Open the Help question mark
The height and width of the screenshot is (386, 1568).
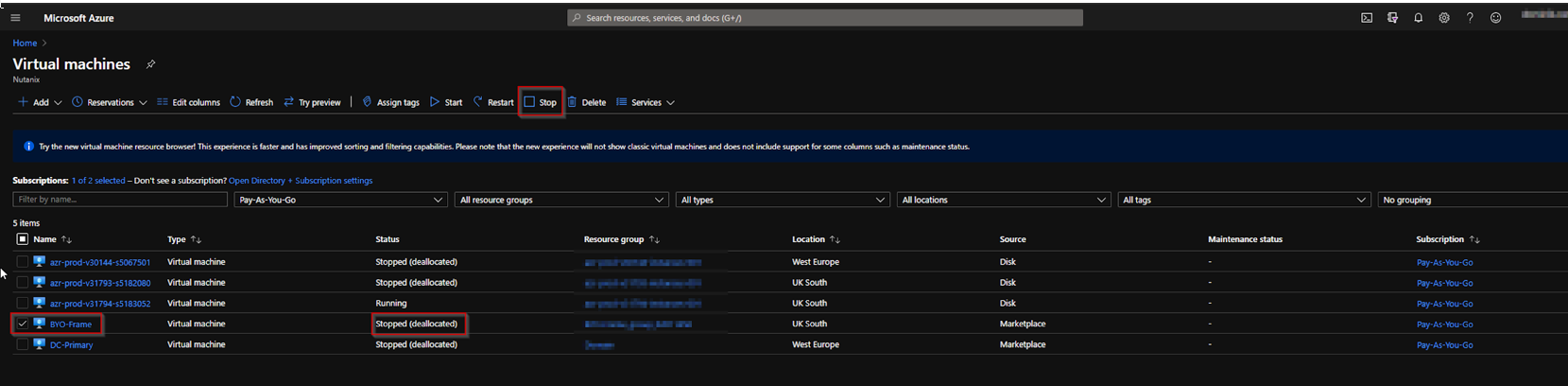coord(1470,18)
